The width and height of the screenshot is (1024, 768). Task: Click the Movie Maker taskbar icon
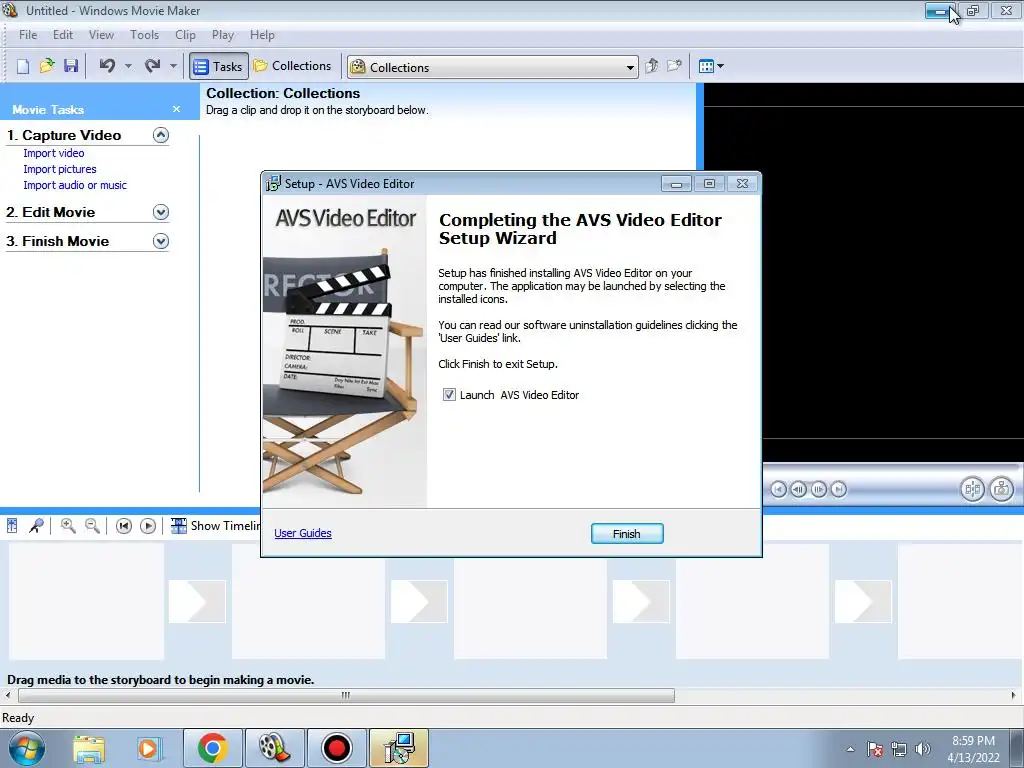pyautogui.click(x=274, y=748)
